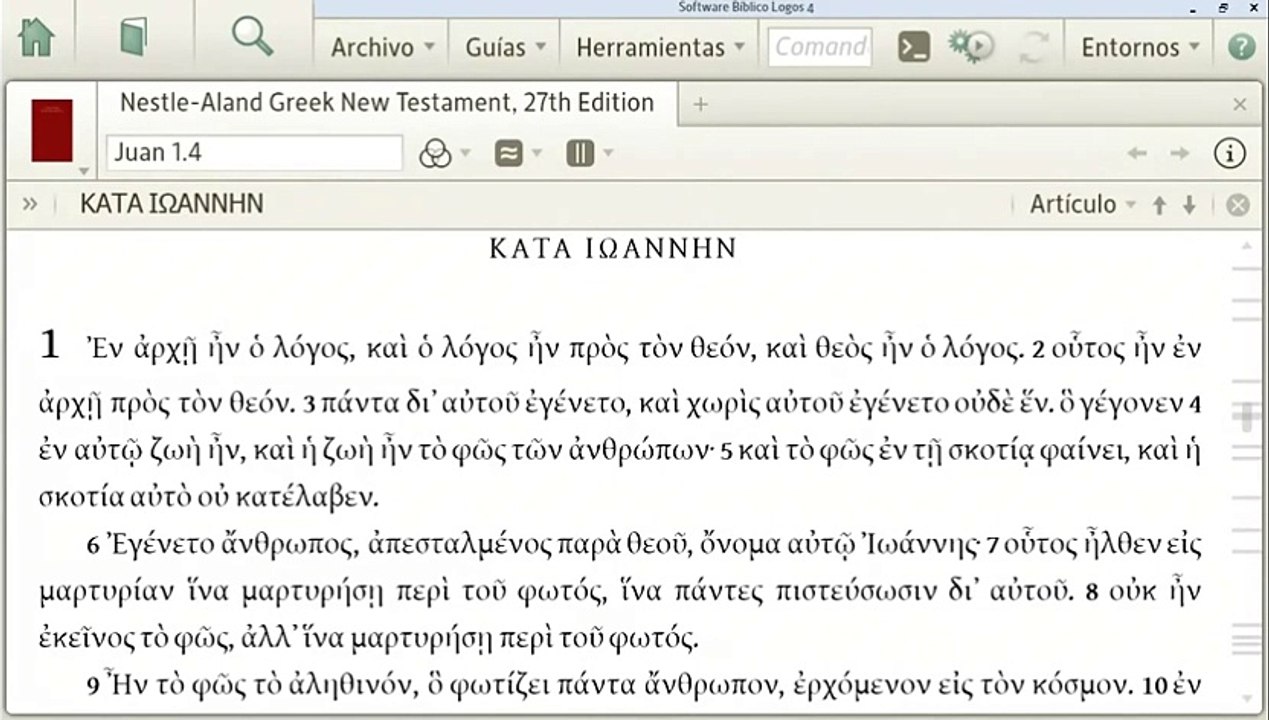Expand columns view dropdown arrow
This screenshot has height=720, width=1269.
(608, 154)
